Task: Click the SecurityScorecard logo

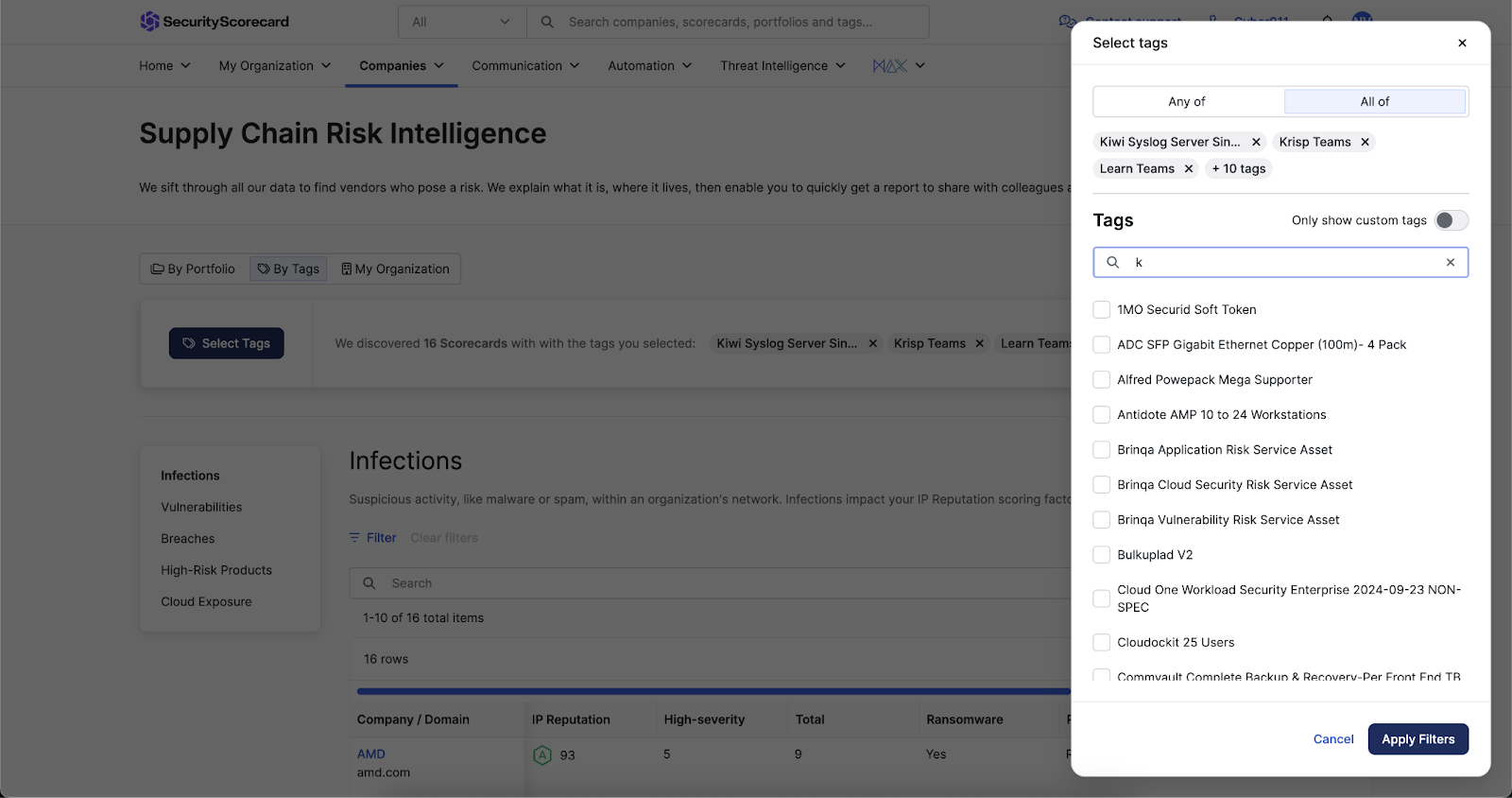Action: pyautogui.click(x=215, y=21)
